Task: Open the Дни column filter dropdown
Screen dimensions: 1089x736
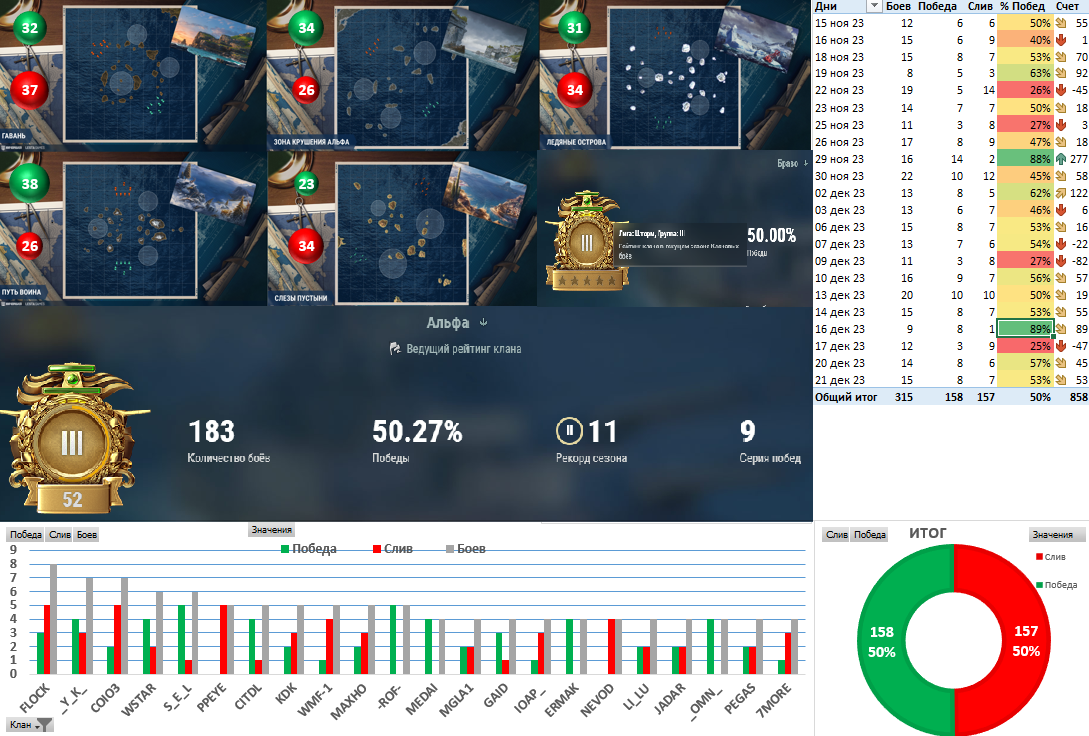Action: coord(874,6)
